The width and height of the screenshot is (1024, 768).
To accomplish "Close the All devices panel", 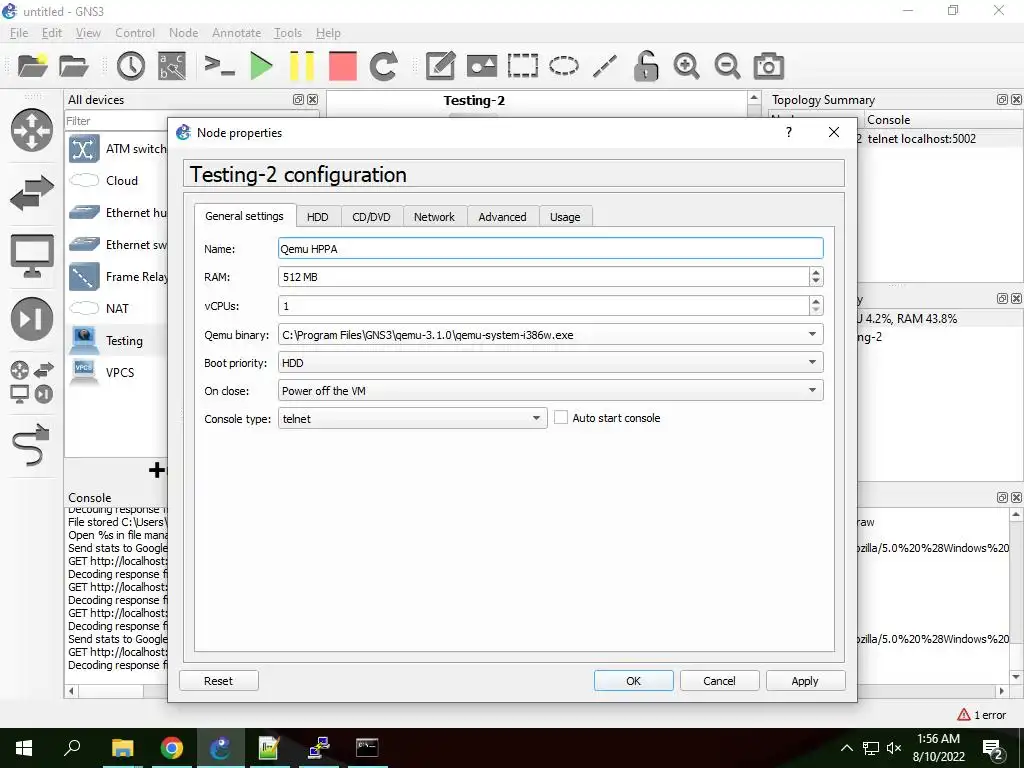I will tap(313, 99).
